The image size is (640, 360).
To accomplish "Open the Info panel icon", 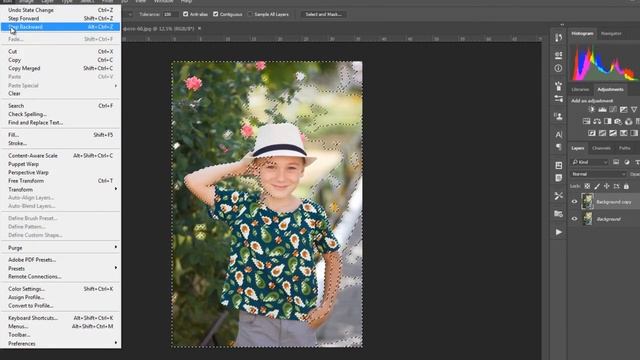I will coord(558,68).
